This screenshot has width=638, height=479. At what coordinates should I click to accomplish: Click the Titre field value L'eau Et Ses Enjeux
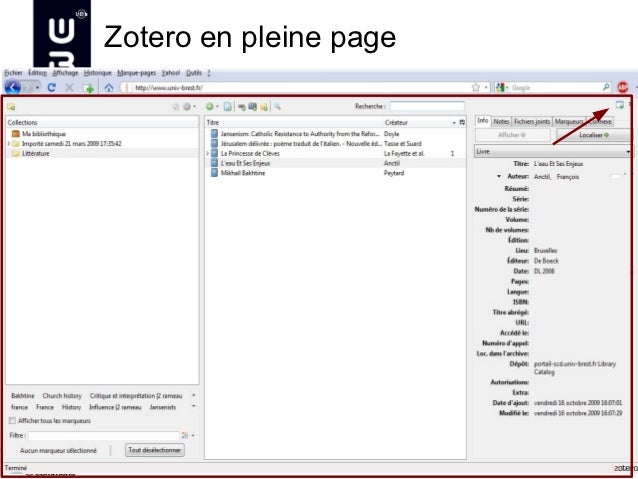coord(558,164)
